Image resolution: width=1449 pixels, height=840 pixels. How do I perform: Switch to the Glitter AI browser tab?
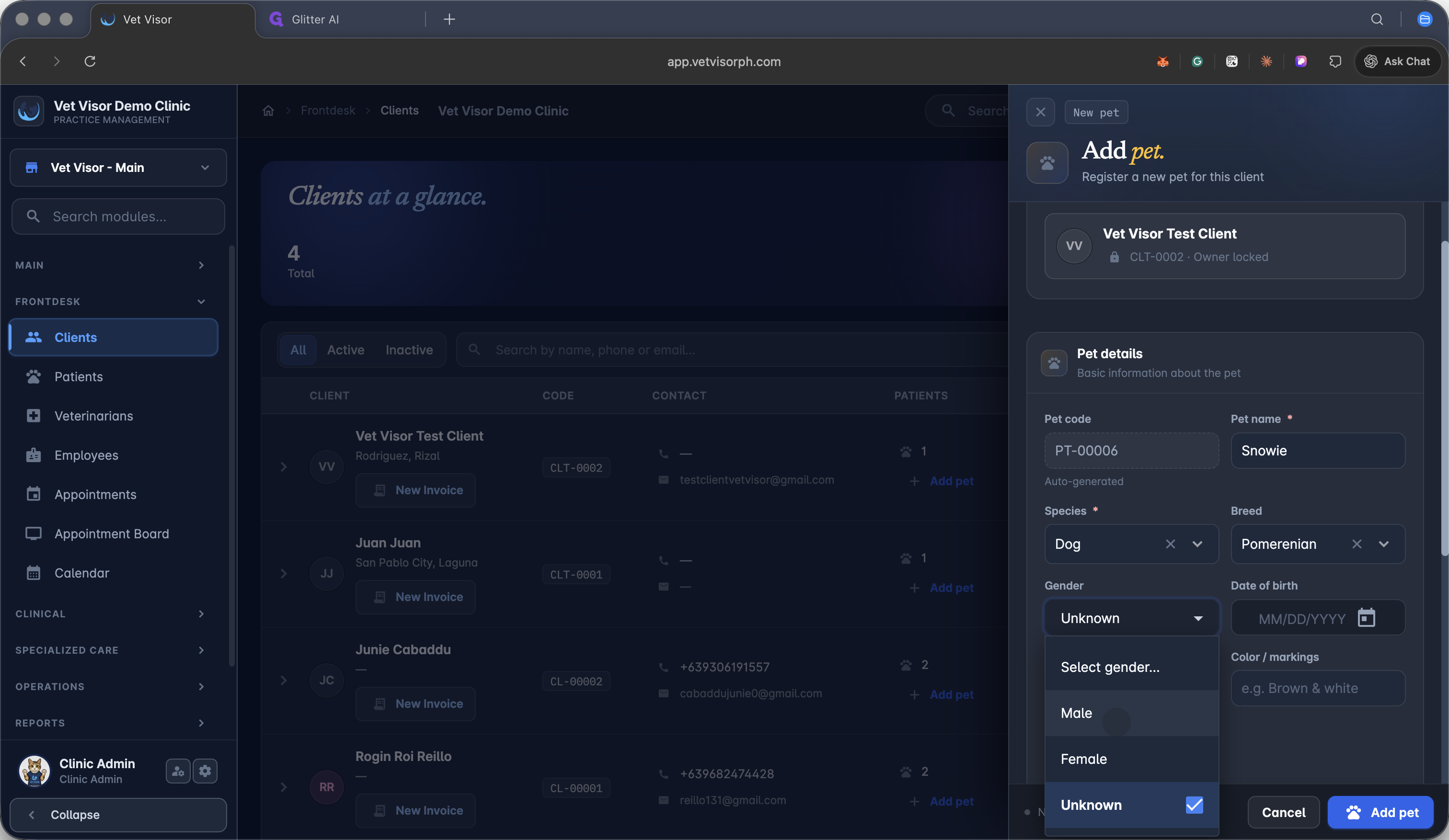pyautogui.click(x=339, y=20)
